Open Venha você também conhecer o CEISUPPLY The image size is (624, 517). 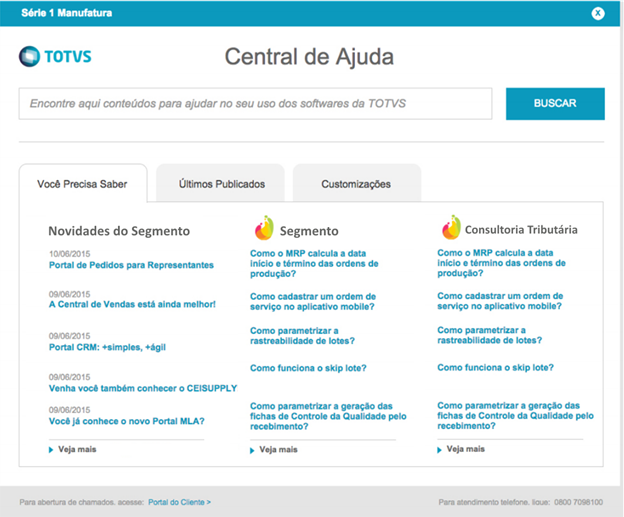pyautogui.click(x=143, y=388)
